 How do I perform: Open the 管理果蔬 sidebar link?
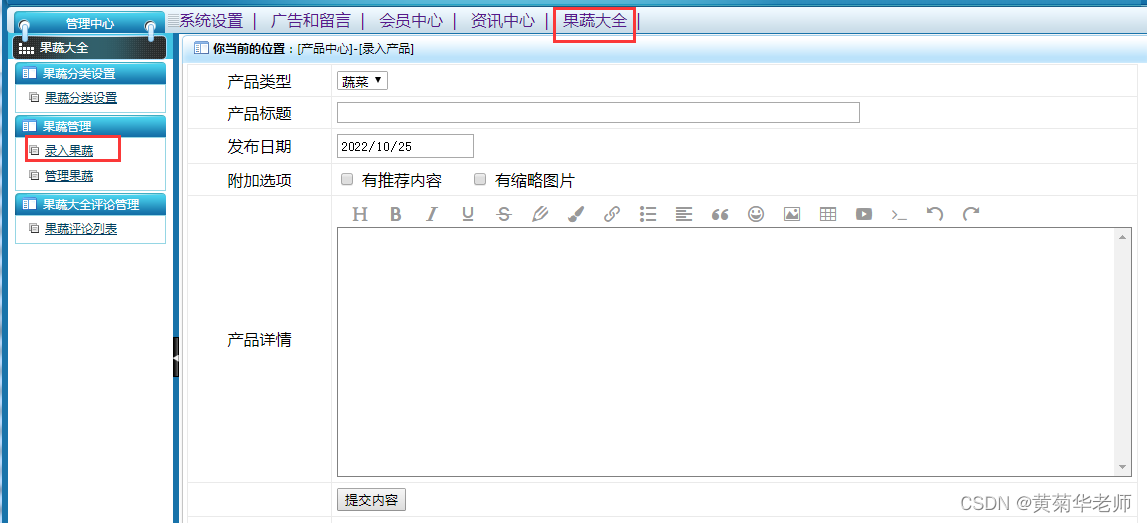(x=69, y=176)
